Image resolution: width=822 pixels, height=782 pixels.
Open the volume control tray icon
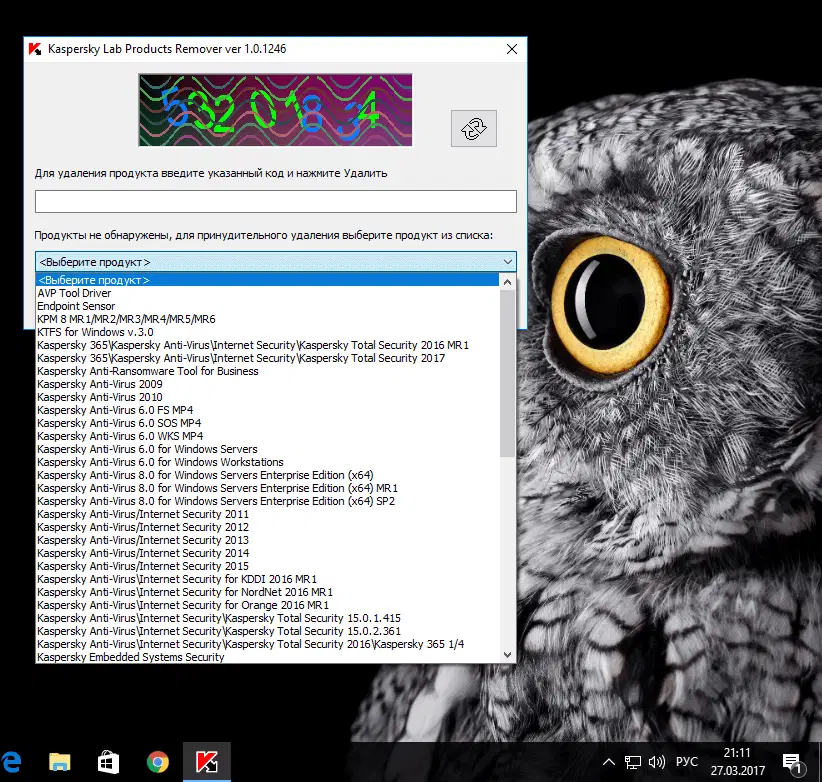656,762
